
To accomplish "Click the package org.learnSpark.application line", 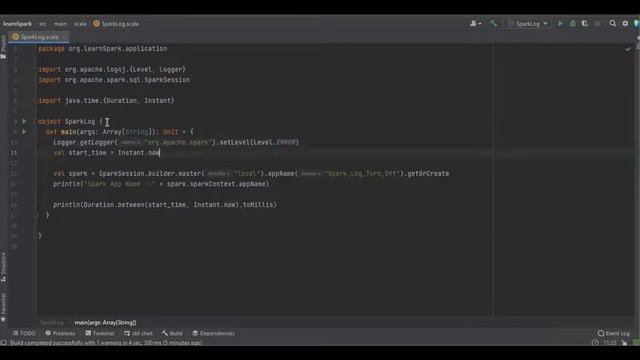I will tap(102, 49).
